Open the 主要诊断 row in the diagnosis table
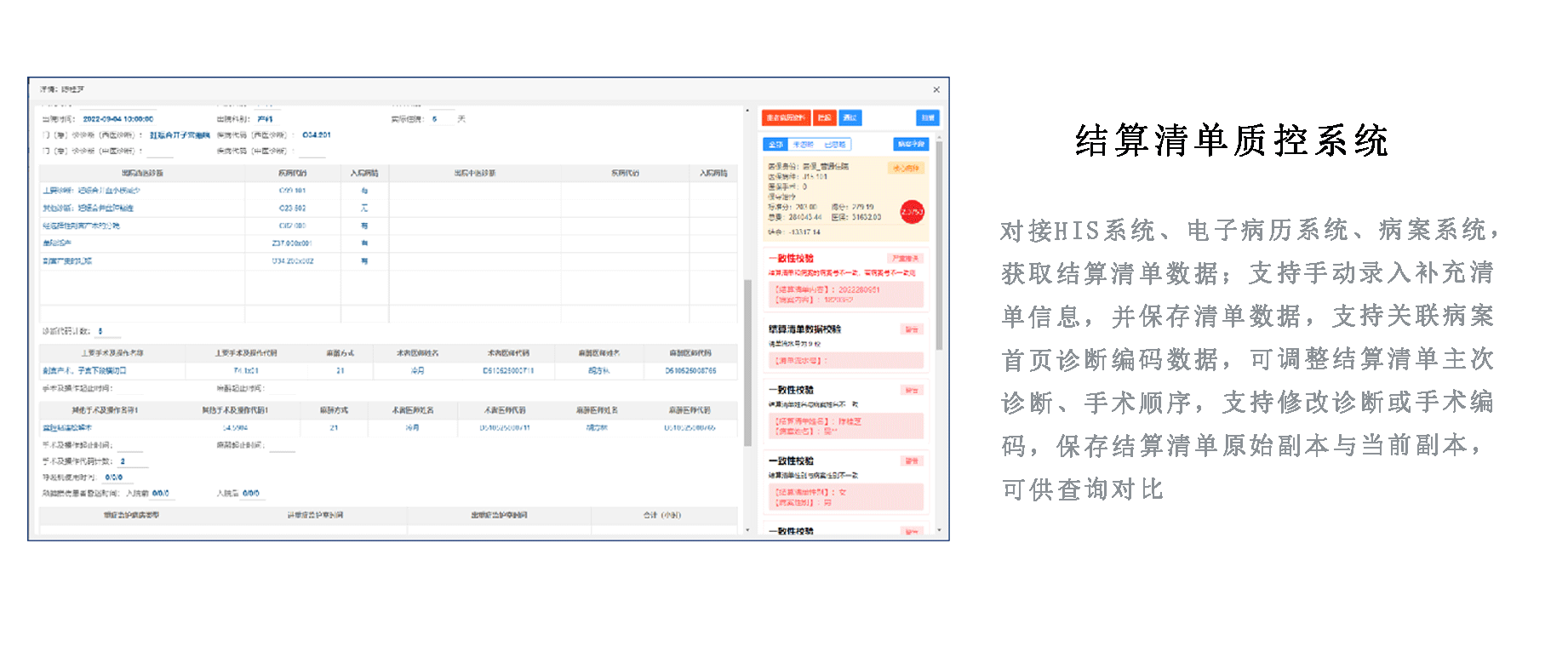The image size is (1568, 669). pos(388,191)
